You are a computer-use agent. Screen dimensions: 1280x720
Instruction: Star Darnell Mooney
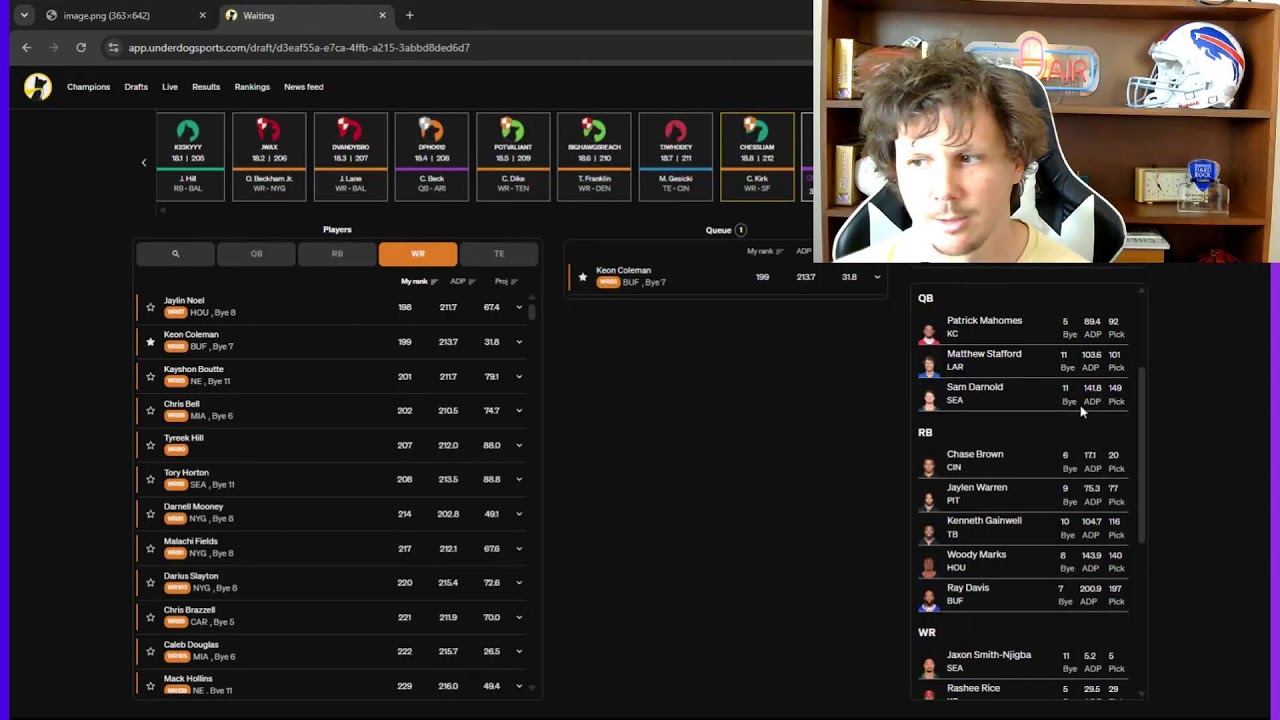[x=150, y=514]
